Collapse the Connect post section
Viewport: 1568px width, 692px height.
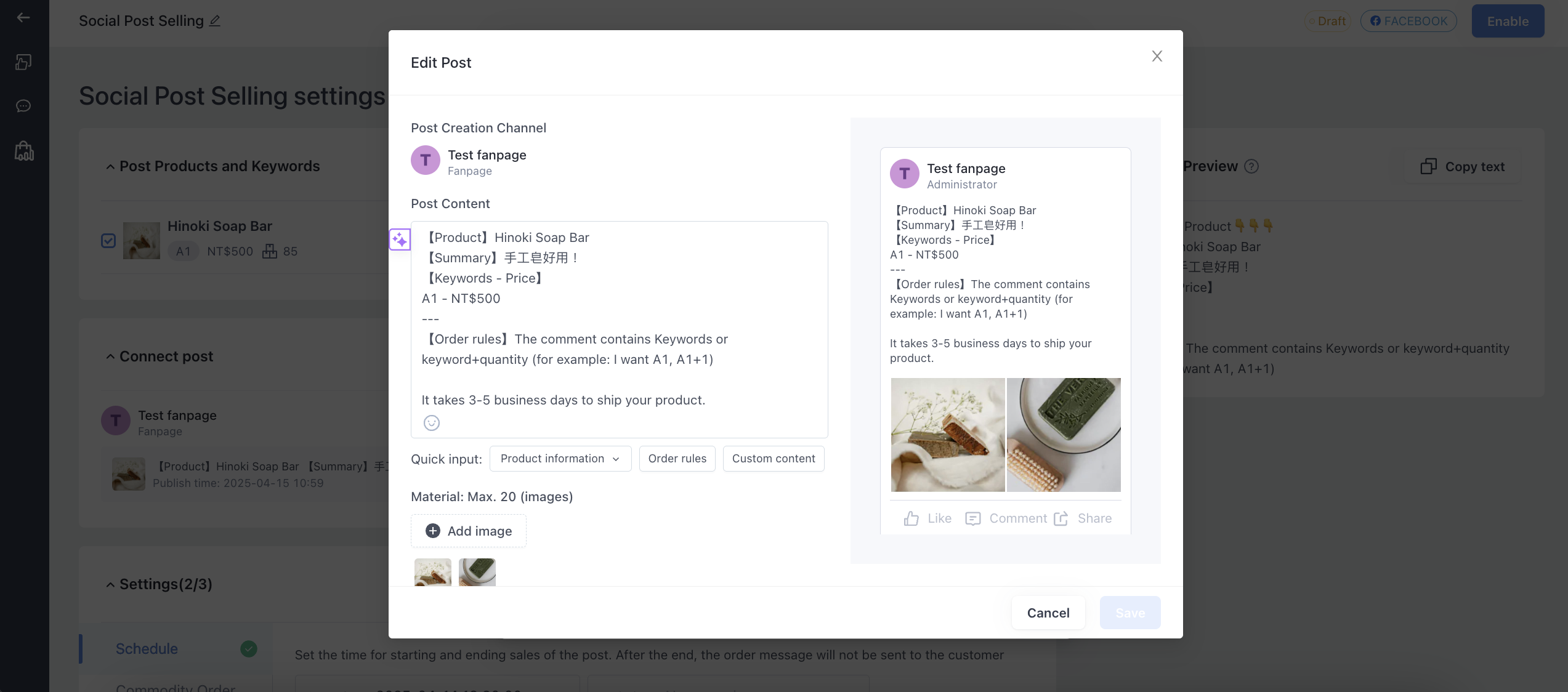point(110,357)
